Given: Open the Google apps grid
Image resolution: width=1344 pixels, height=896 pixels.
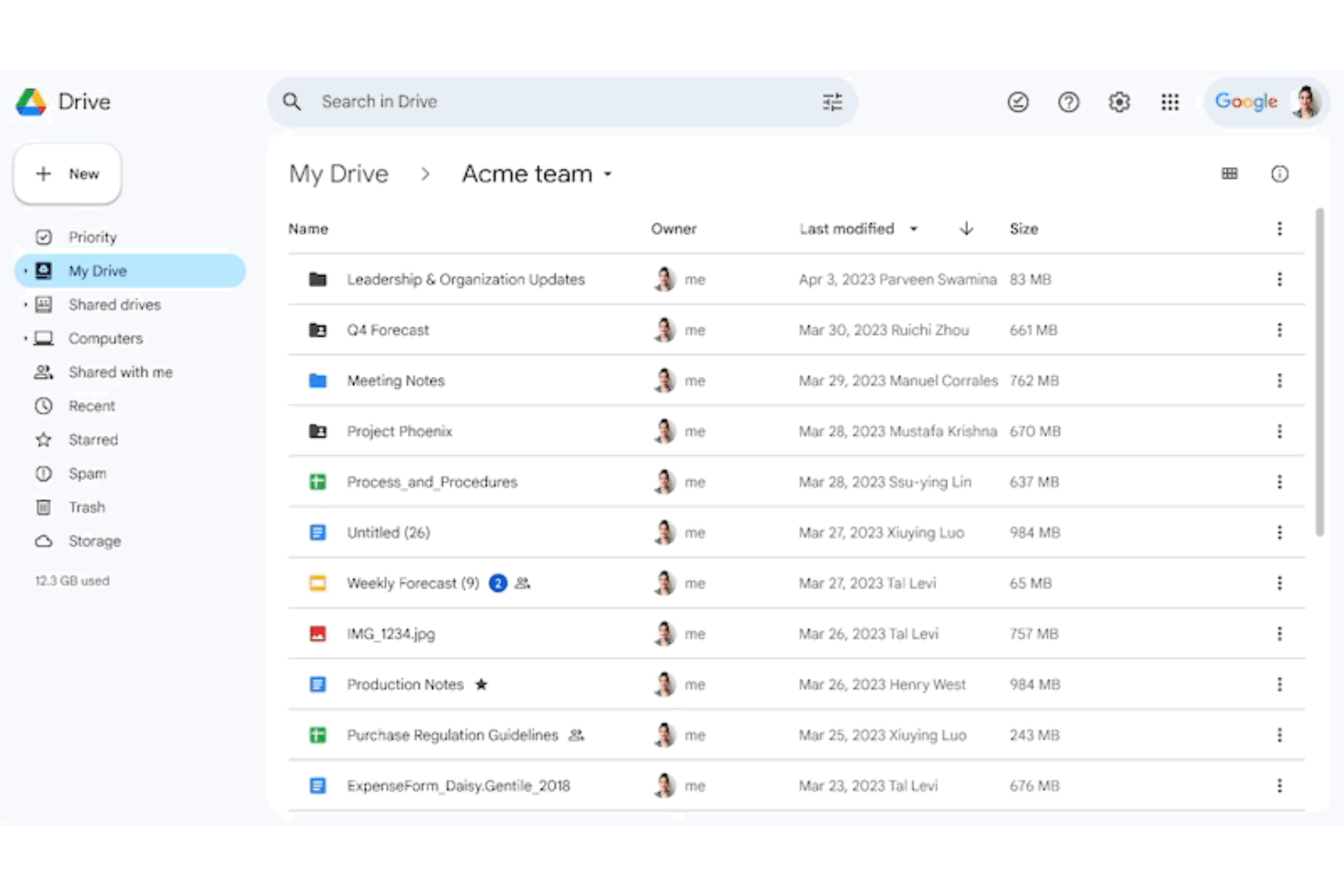Looking at the screenshot, I should (1170, 102).
